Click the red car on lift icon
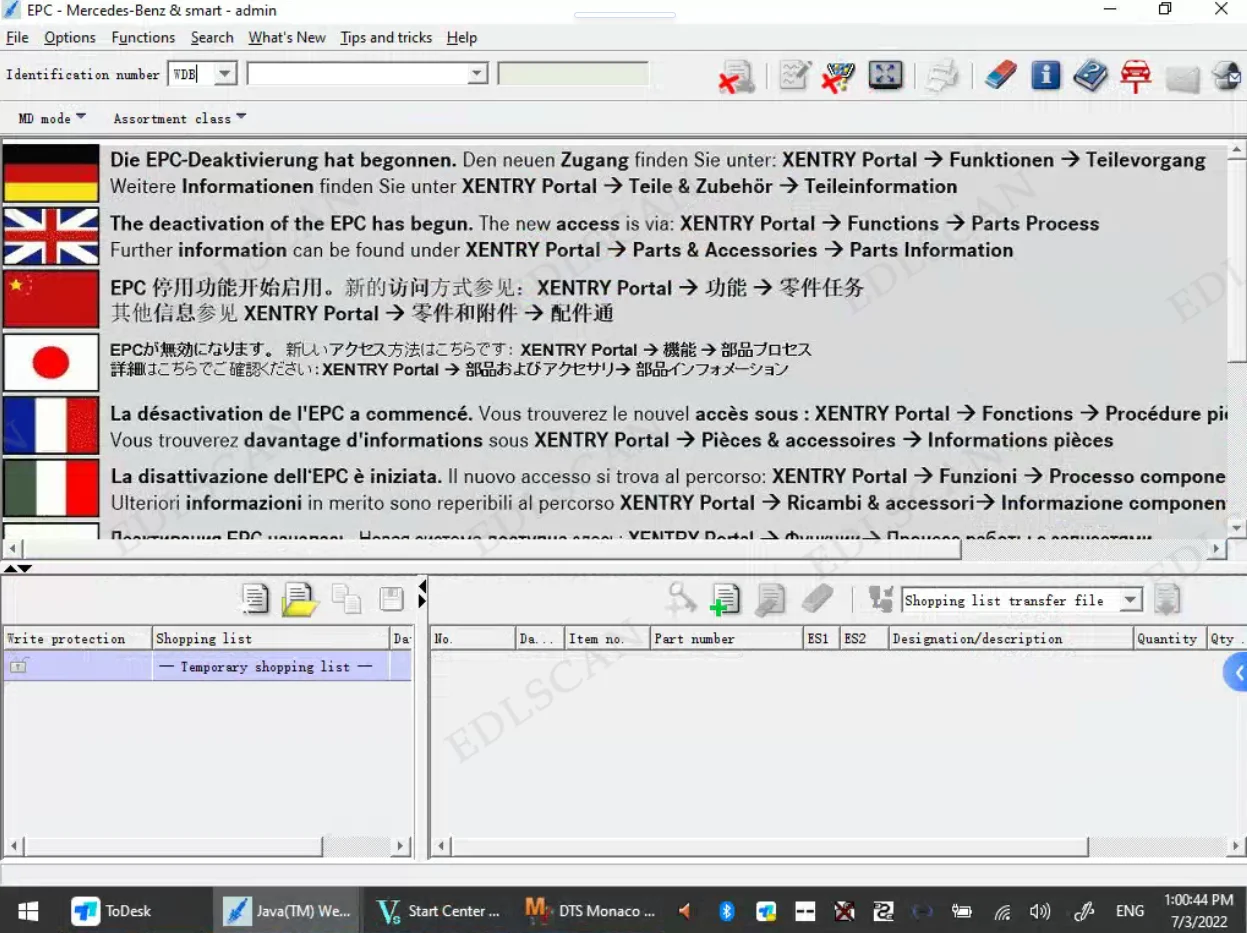 (1135, 76)
